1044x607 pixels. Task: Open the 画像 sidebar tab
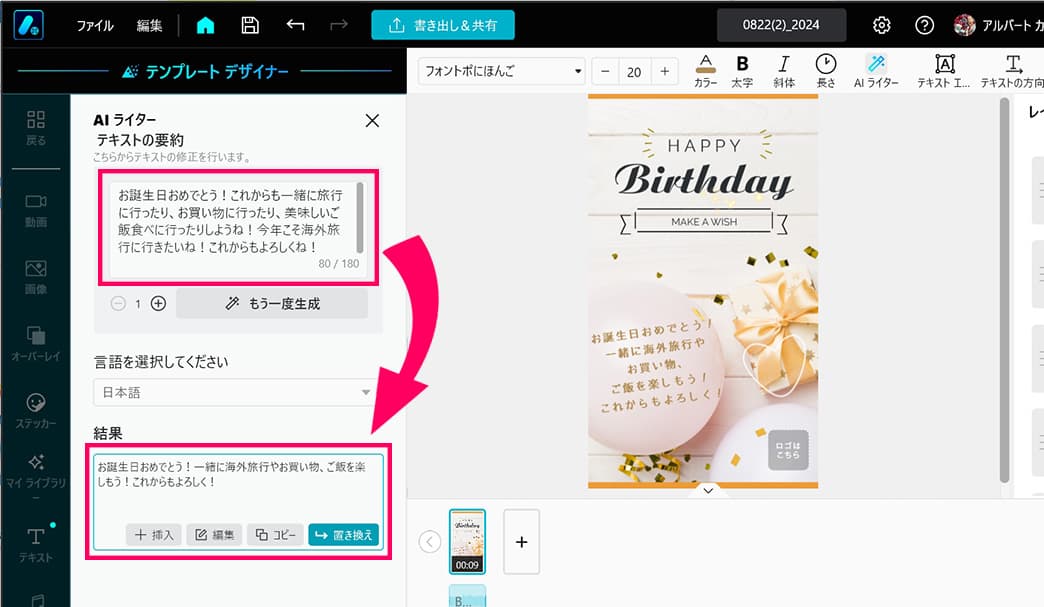tap(36, 277)
